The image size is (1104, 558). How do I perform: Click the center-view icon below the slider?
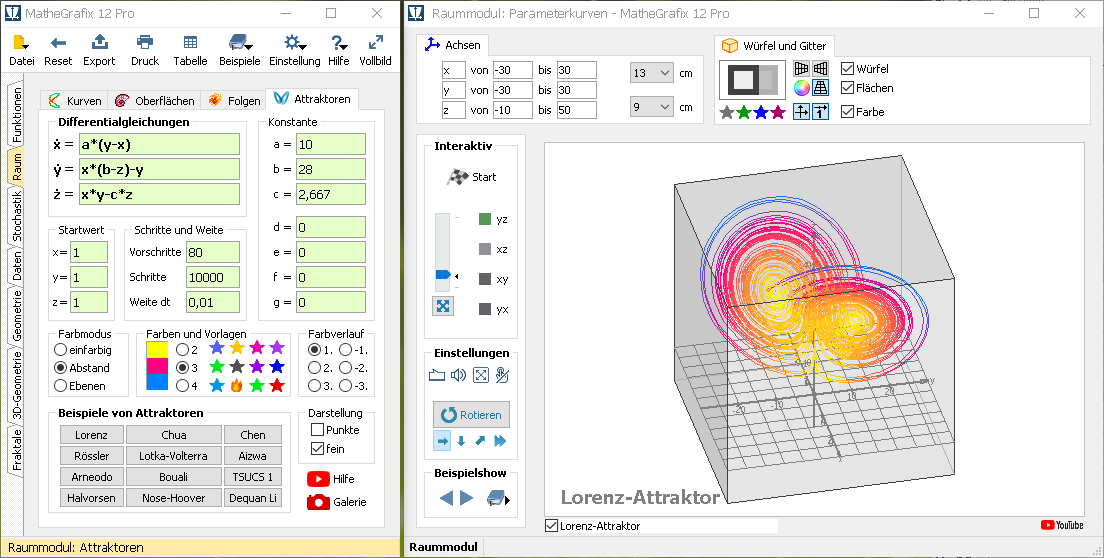click(443, 306)
